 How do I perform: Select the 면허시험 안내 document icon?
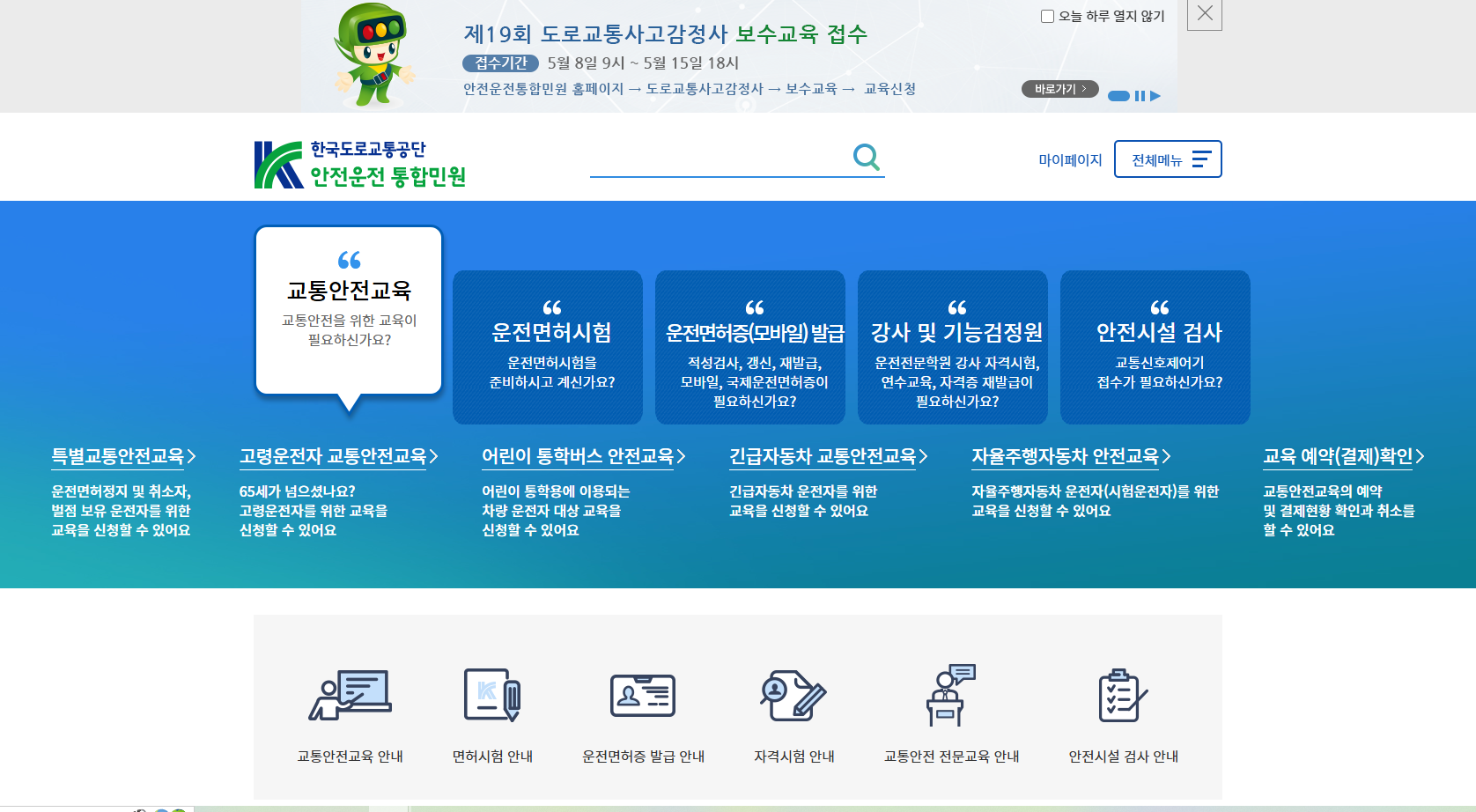pyautogui.click(x=492, y=694)
